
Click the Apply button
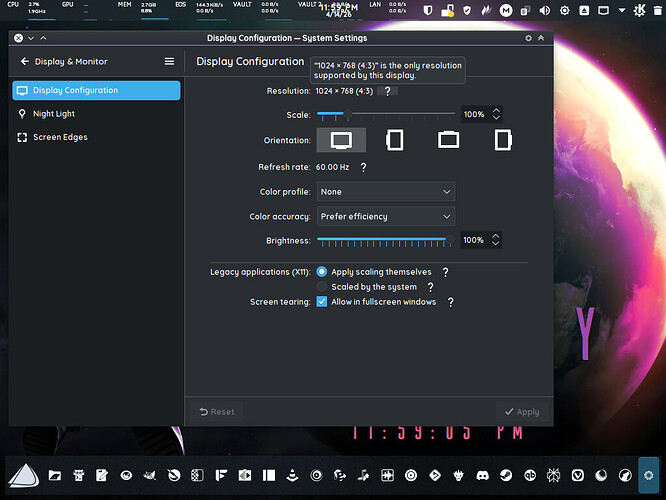(522, 412)
